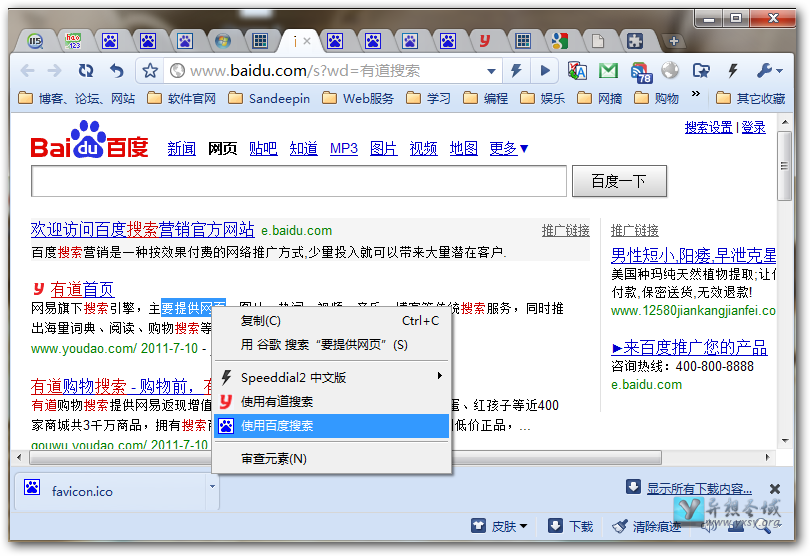Click the new tab plus button

tap(674, 41)
